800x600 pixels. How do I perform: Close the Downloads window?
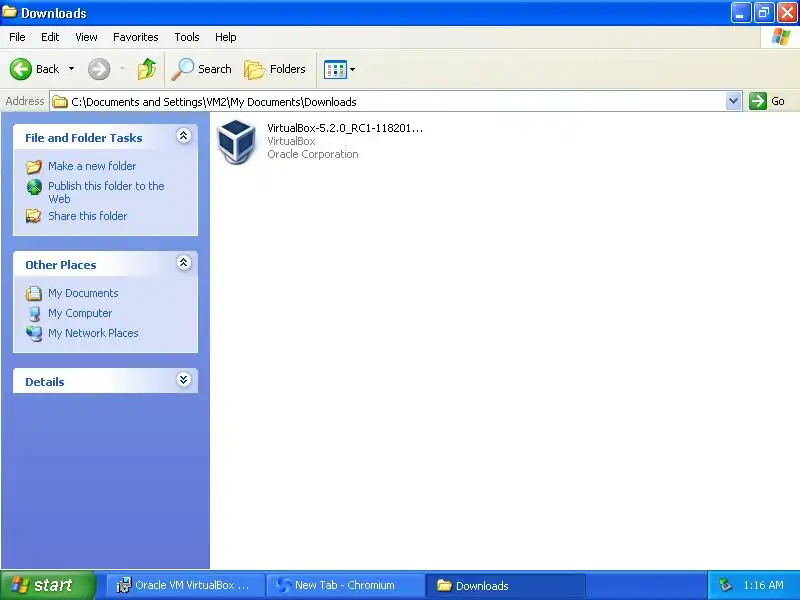[x=787, y=13]
